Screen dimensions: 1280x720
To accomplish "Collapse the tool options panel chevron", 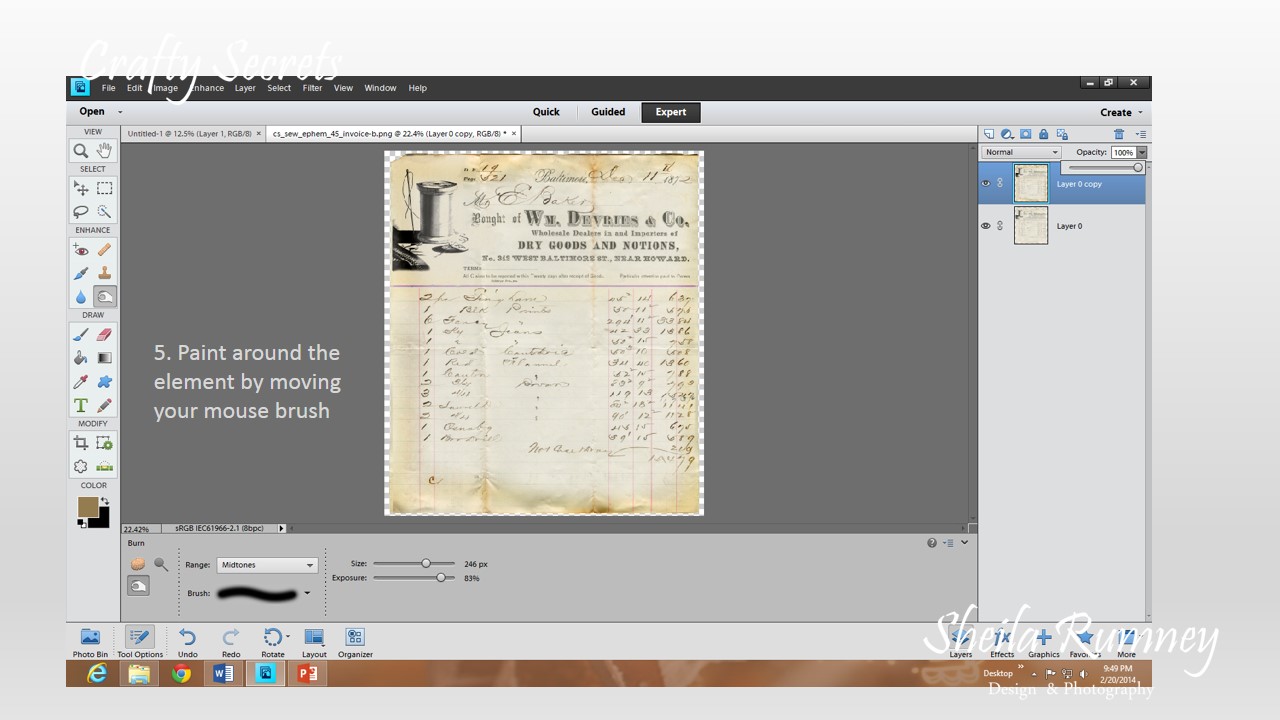I will coord(964,543).
